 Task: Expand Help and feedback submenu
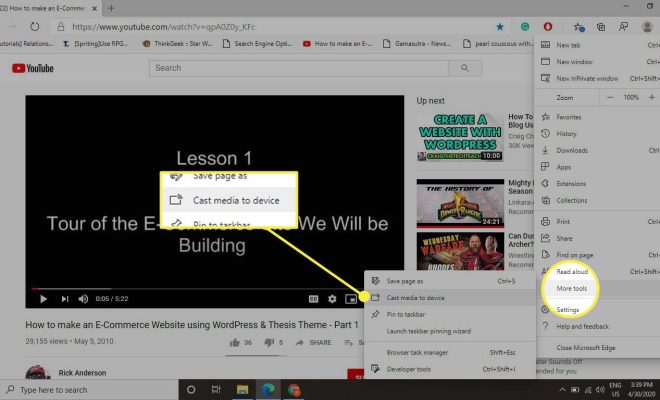point(597,326)
